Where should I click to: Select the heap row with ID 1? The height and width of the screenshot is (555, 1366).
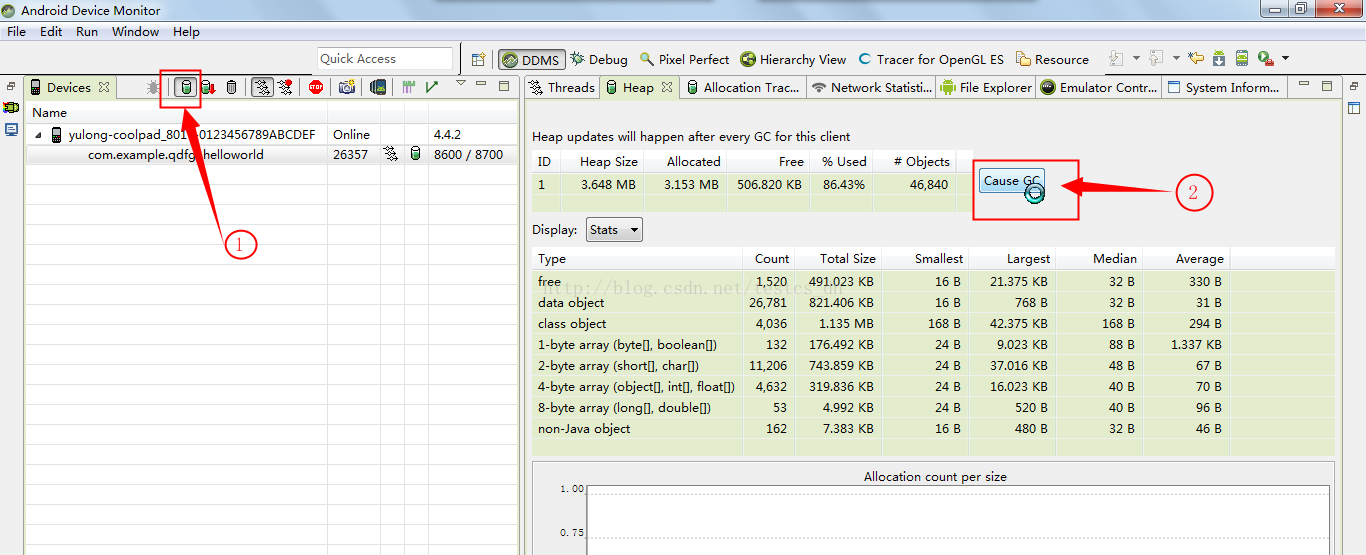(754, 184)
